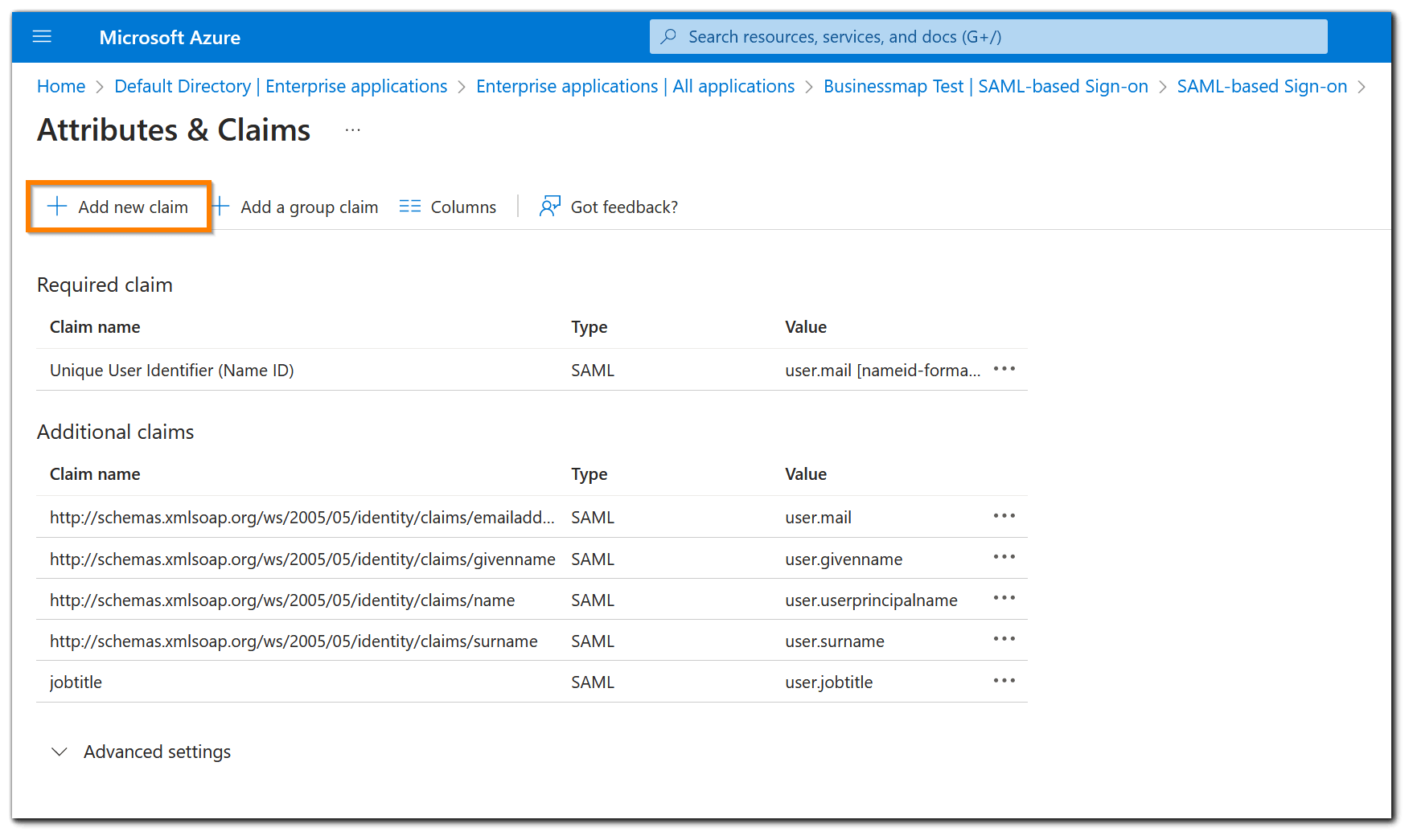This screenshot has width=1413, height=840.
Task: Open Enterprise applications | All applications breadcrumb
Action: click(x=635, y=86)
